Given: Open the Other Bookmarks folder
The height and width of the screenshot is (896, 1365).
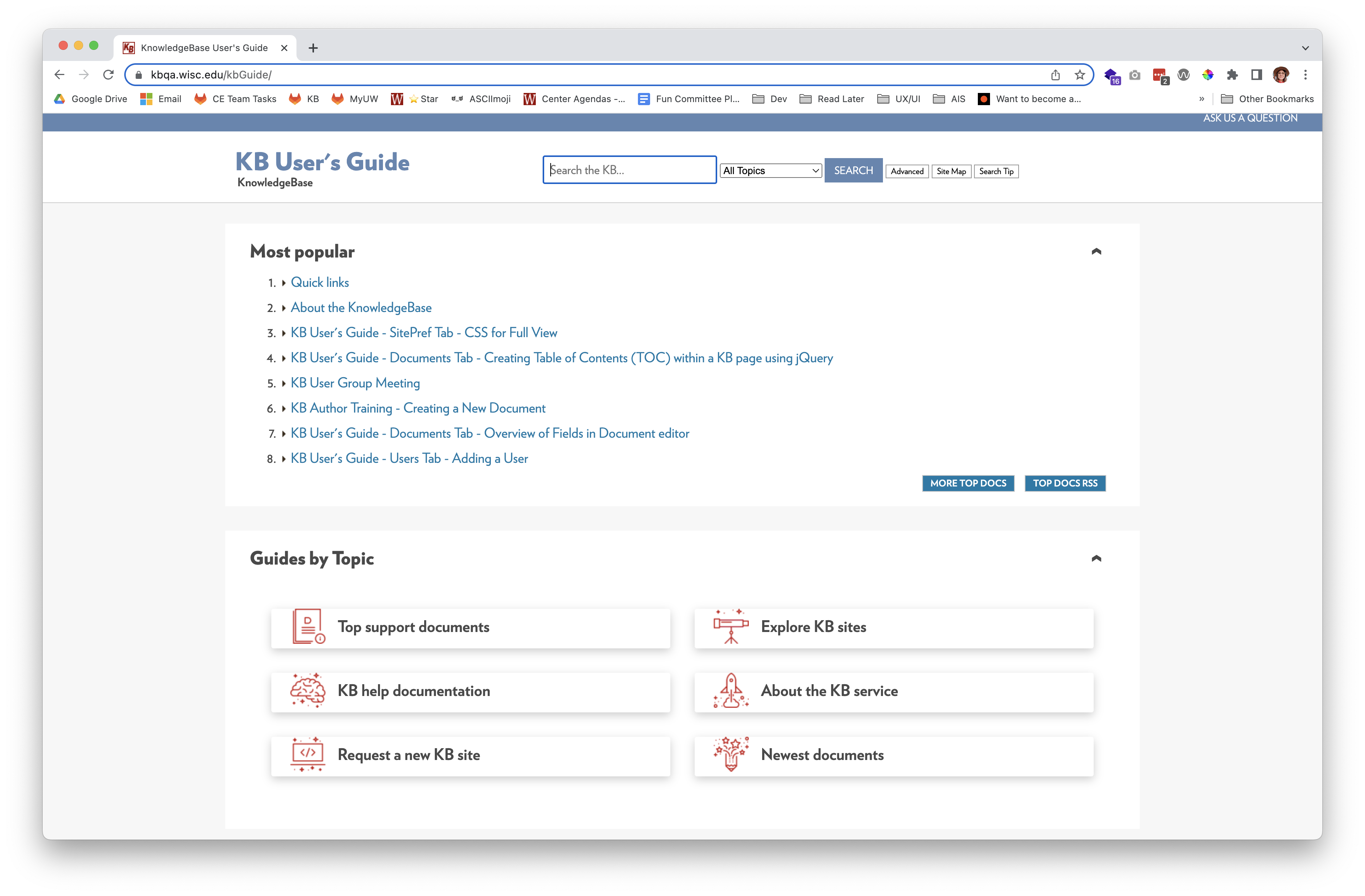Looking at the screenshot, I should coord(1267,99).
